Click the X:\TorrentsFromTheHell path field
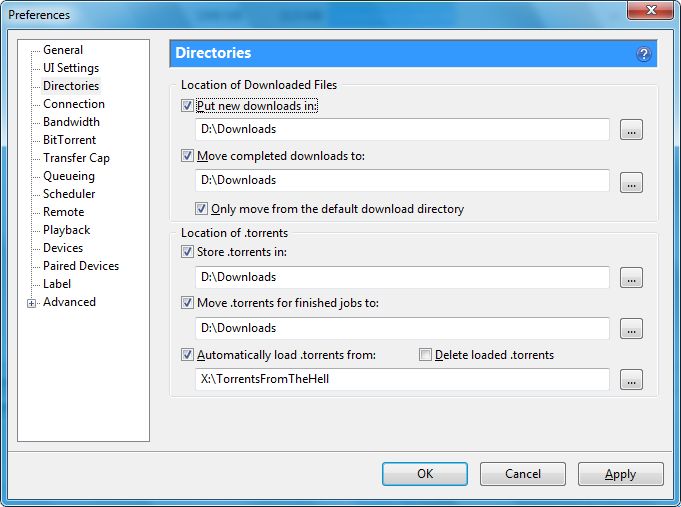Viewport: 681px width, 507px height. 402,380
